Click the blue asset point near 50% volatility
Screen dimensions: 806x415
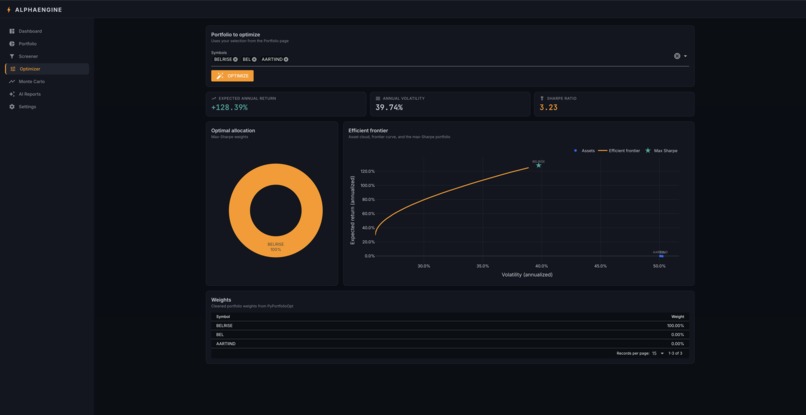pyautogui.click(x=661, y=256)
